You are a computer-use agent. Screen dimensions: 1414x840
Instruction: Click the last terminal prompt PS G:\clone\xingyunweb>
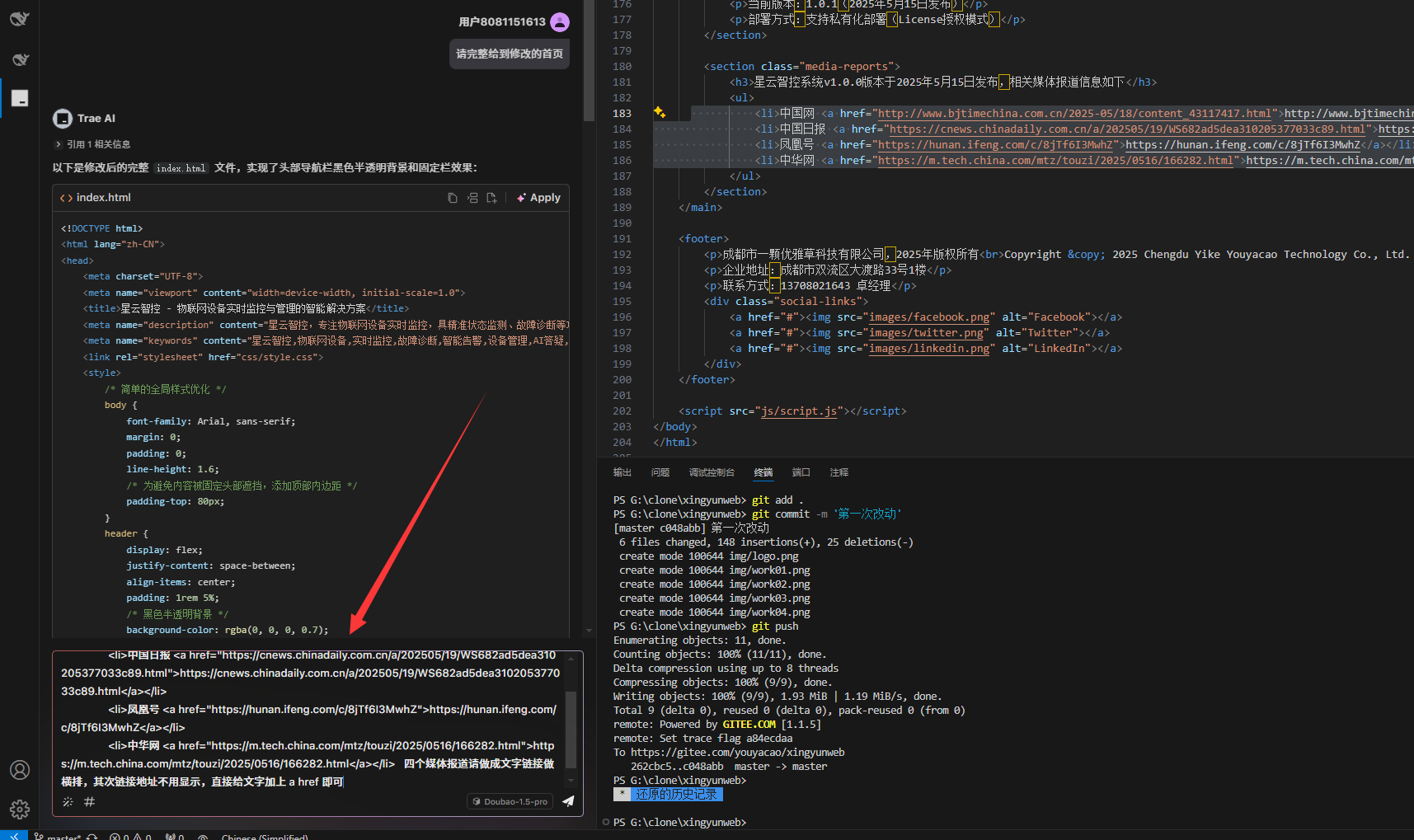pyautogui.click(x=679, y=823)
